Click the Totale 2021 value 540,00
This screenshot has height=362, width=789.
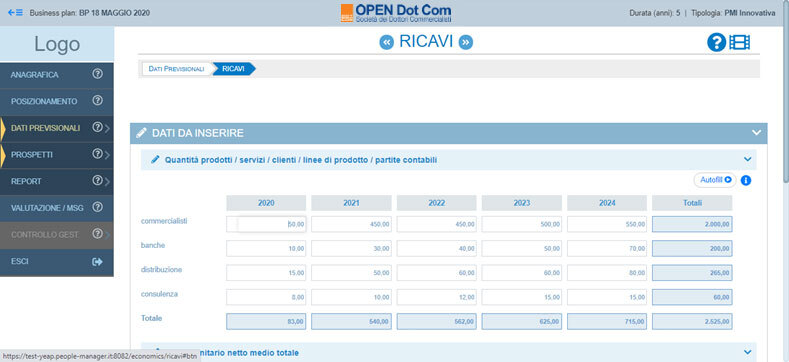coord(351,321)
